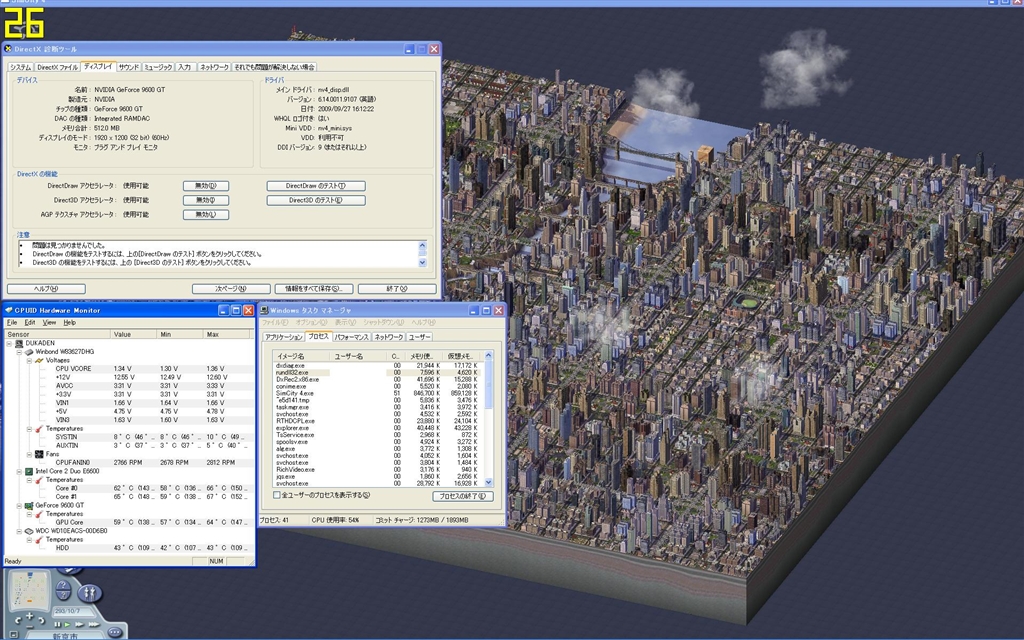
Task: Switch to ネットワーク tab in DirectX tool
Action: [214, 67]
